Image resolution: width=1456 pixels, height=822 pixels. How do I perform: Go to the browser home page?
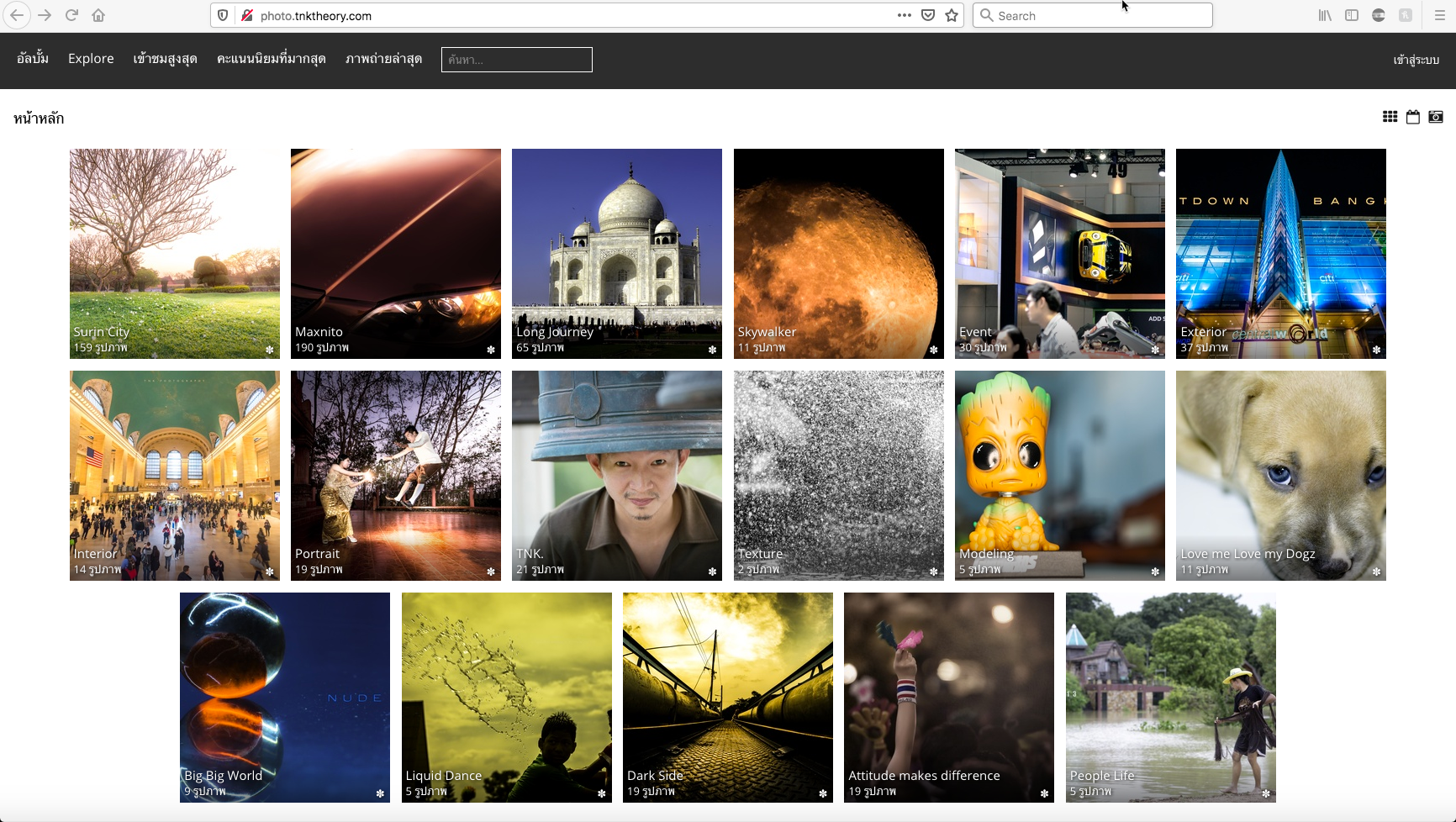point(98,15)
